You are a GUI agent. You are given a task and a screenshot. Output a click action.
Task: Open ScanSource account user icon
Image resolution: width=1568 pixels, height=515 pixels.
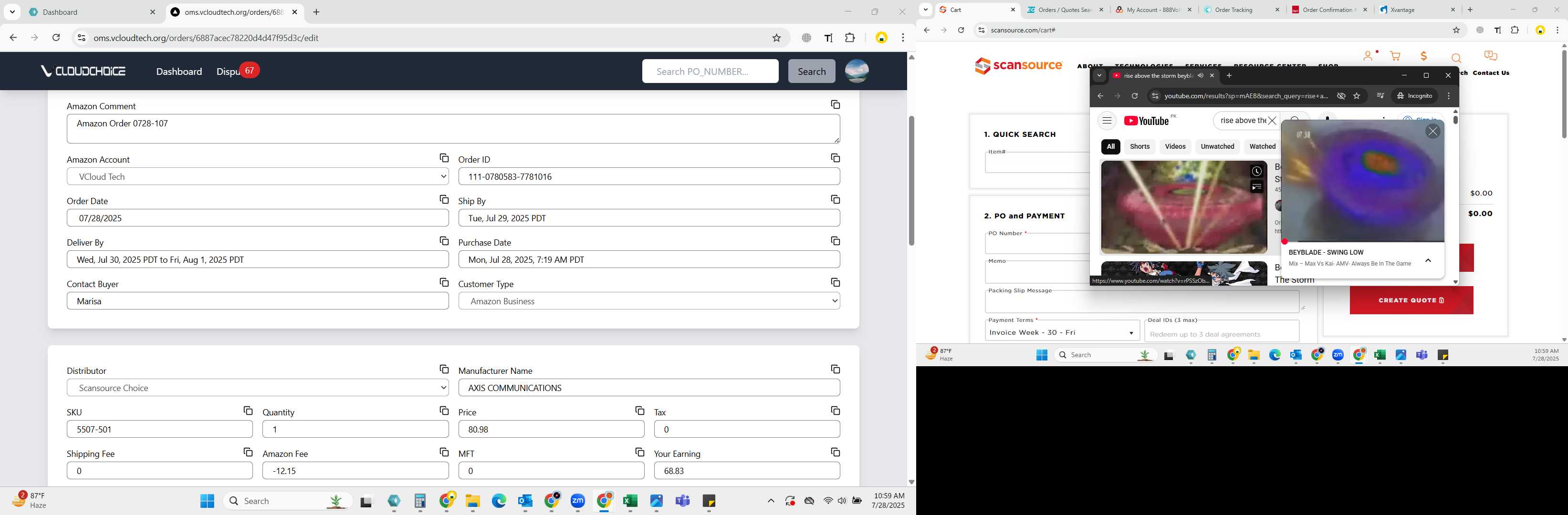coord(1369,56)
